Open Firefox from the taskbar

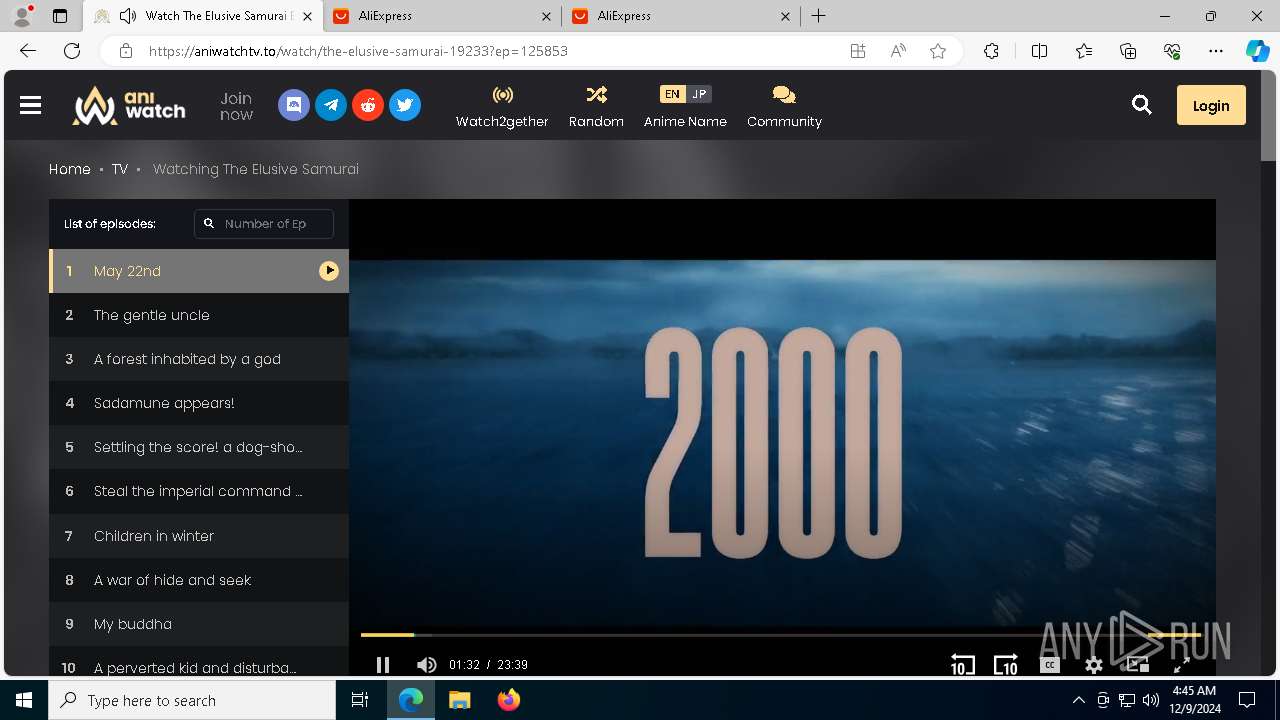[x=509, y=700]
